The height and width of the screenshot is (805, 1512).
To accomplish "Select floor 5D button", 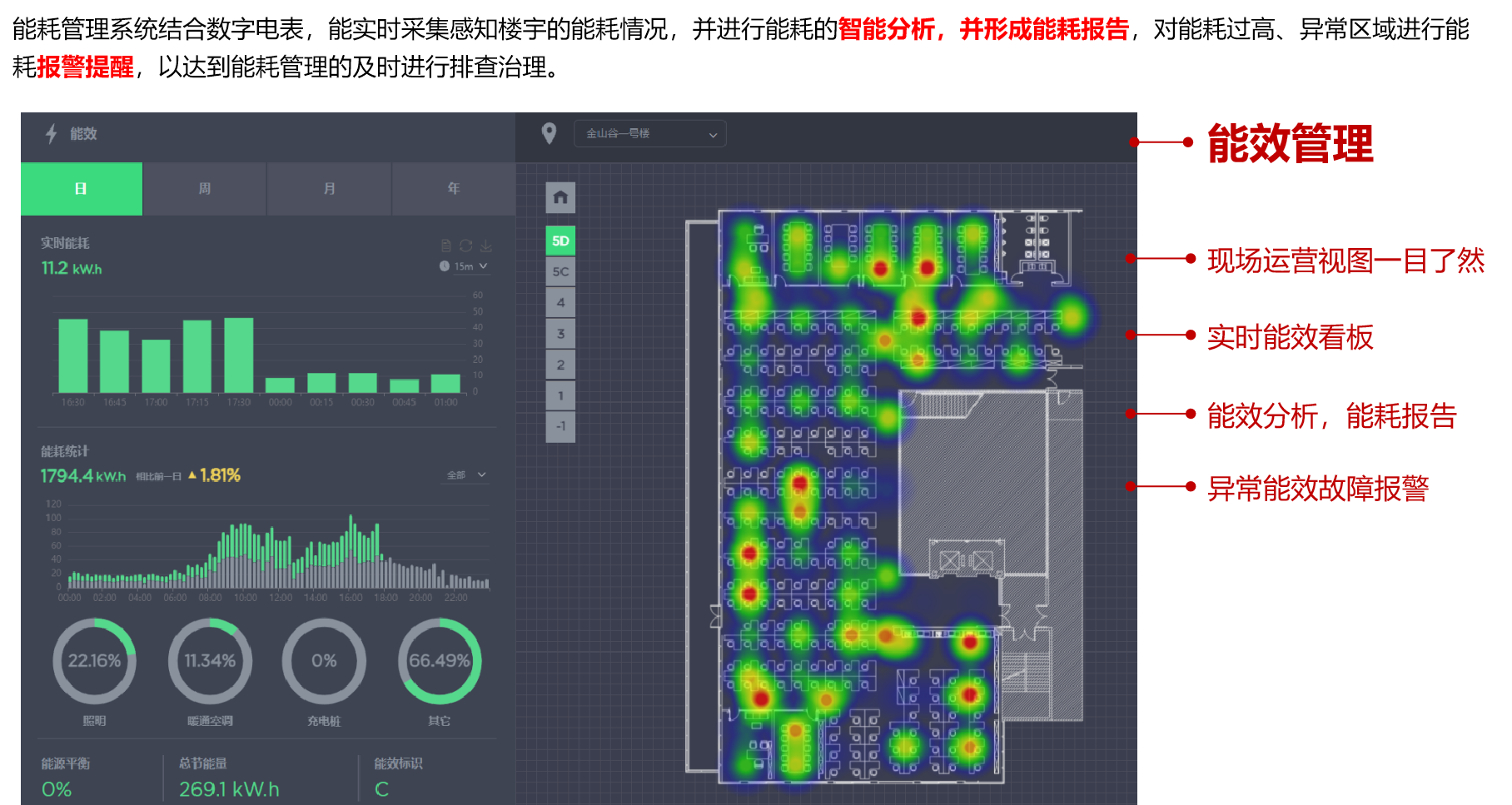I will (x=560, y=241).
